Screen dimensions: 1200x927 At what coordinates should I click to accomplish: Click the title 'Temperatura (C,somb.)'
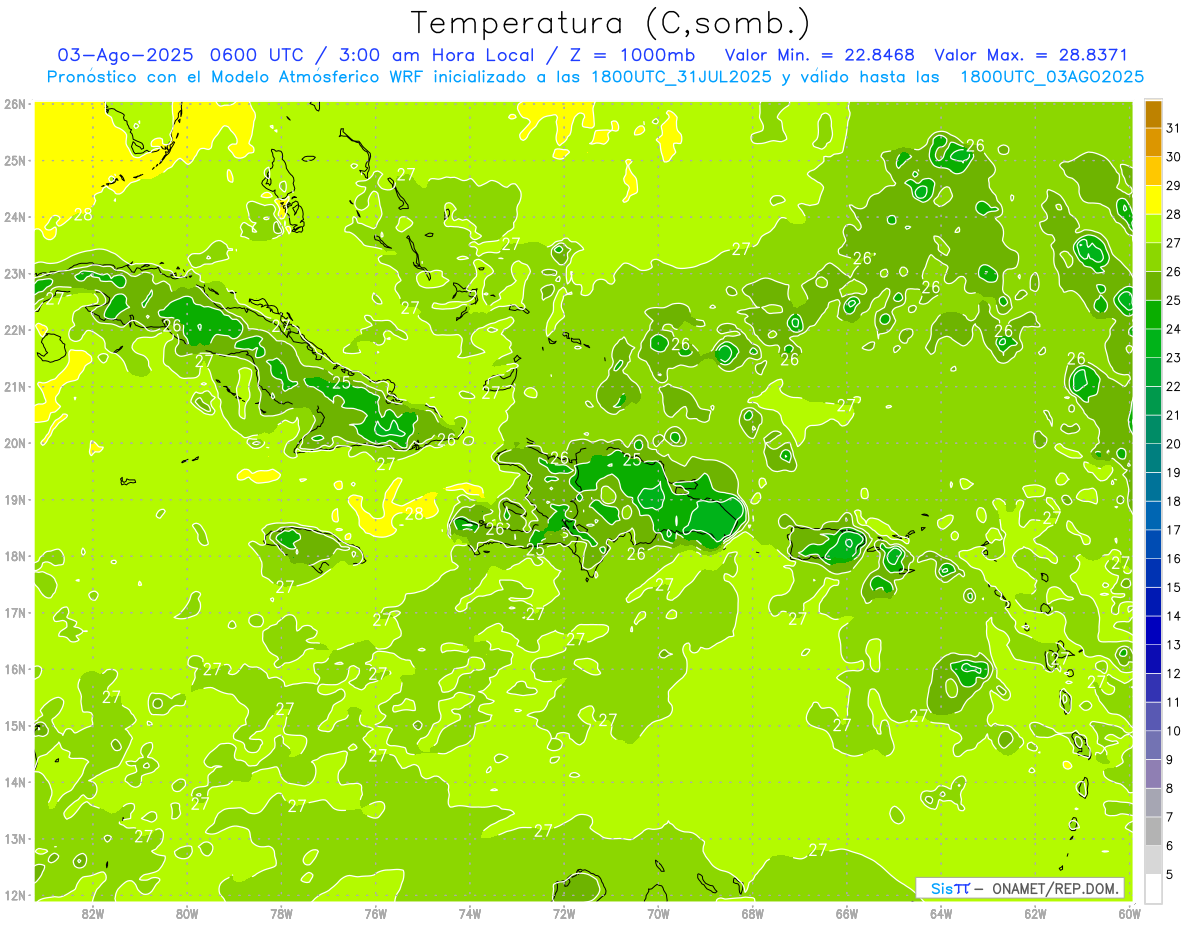click(x=611, y=22)
